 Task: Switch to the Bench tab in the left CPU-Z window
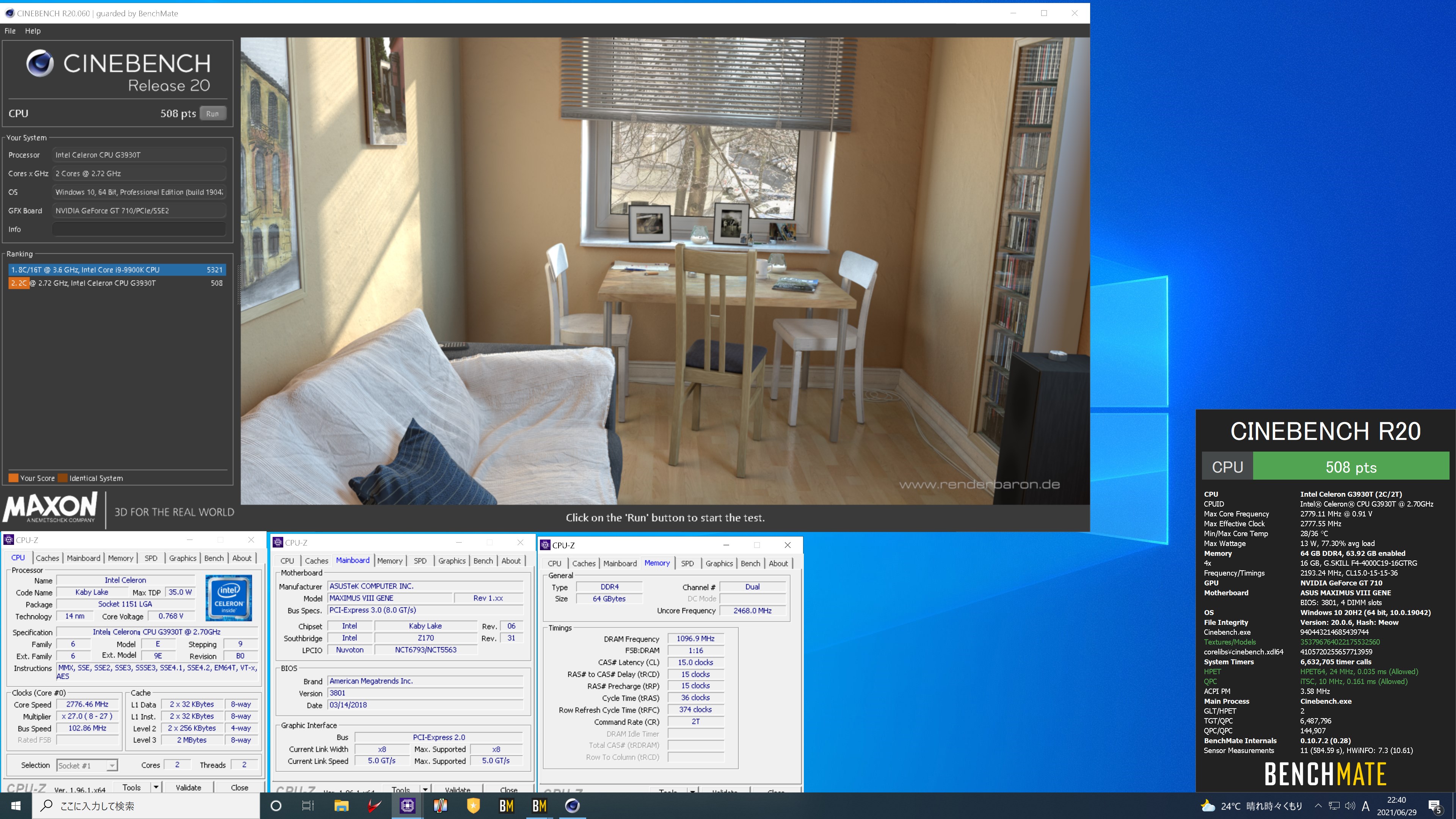(213, 558)
